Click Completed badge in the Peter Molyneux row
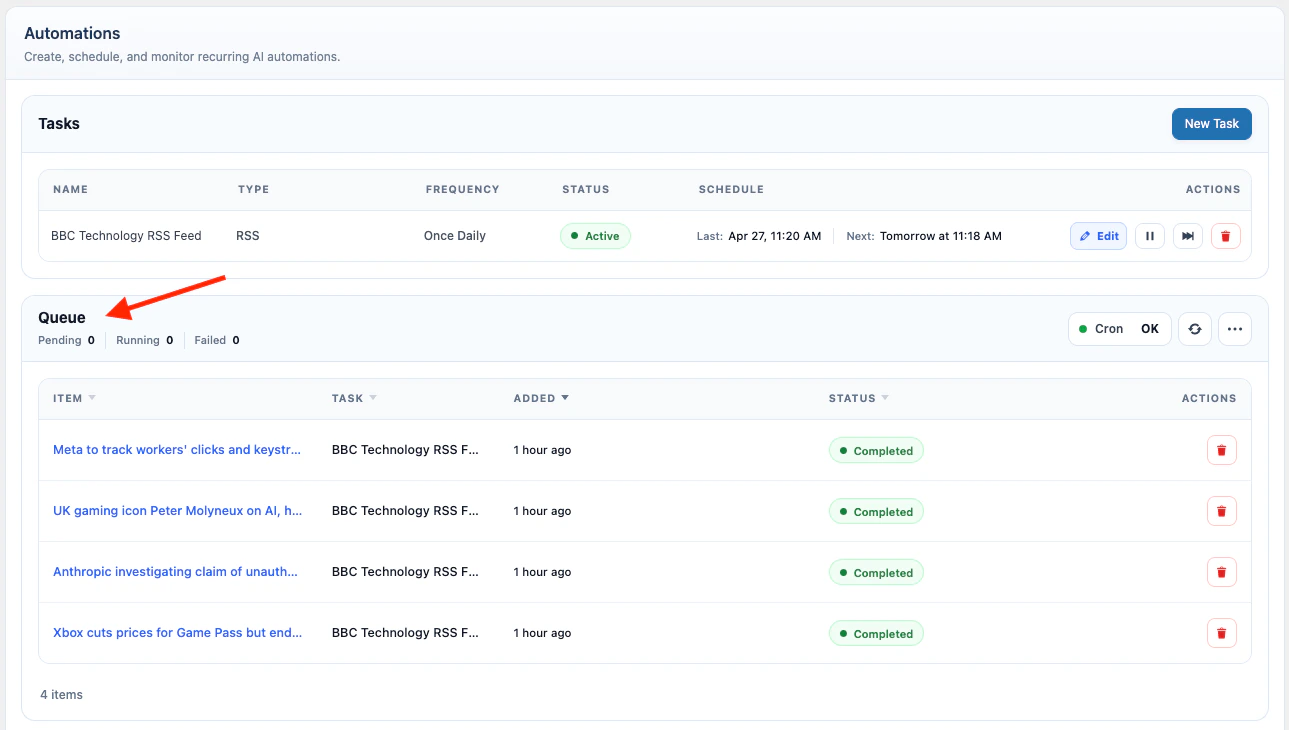The width and height of the screenshot is (1289, 730). (x=876, y=512)
